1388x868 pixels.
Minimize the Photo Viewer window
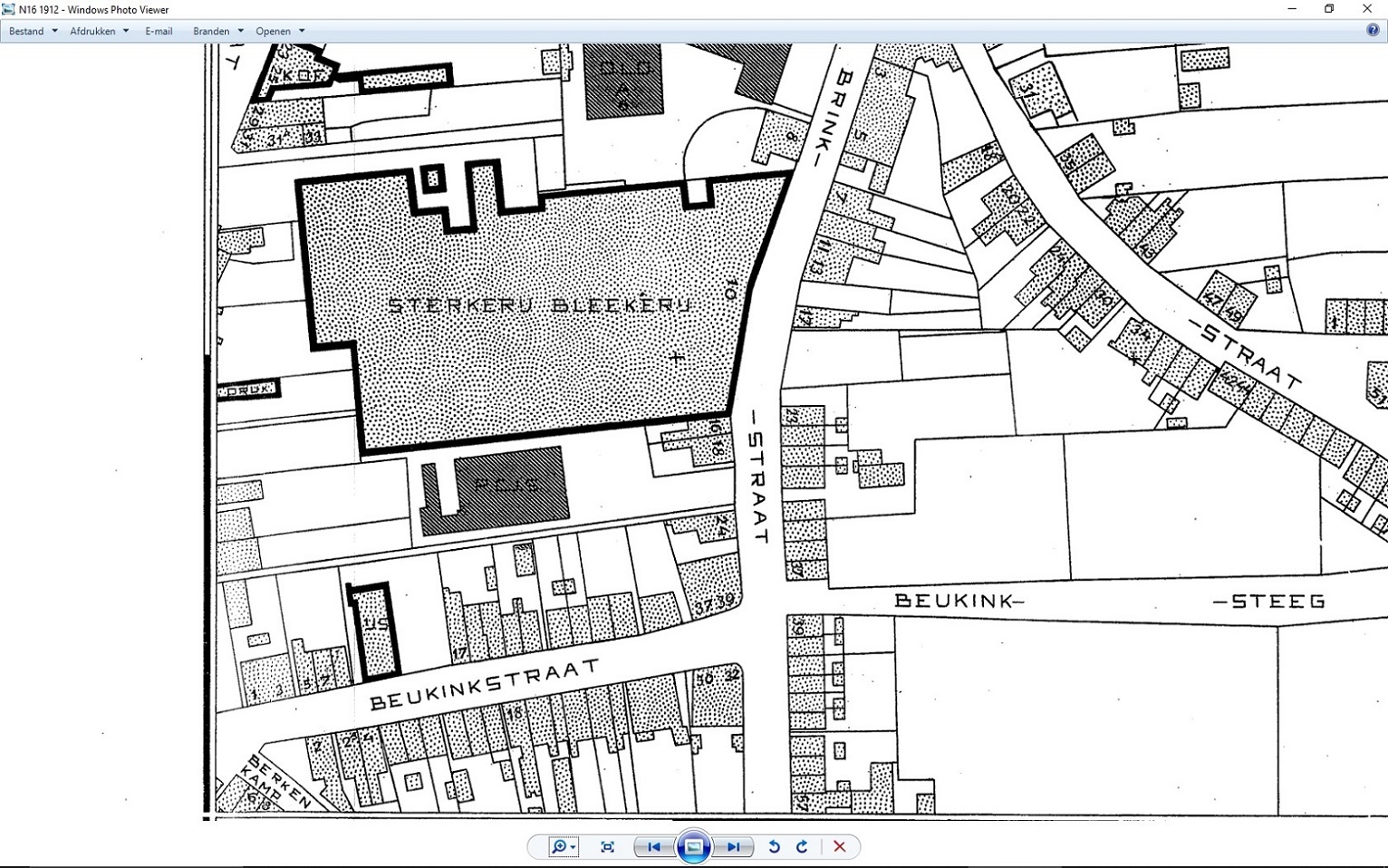(1291, 9)
